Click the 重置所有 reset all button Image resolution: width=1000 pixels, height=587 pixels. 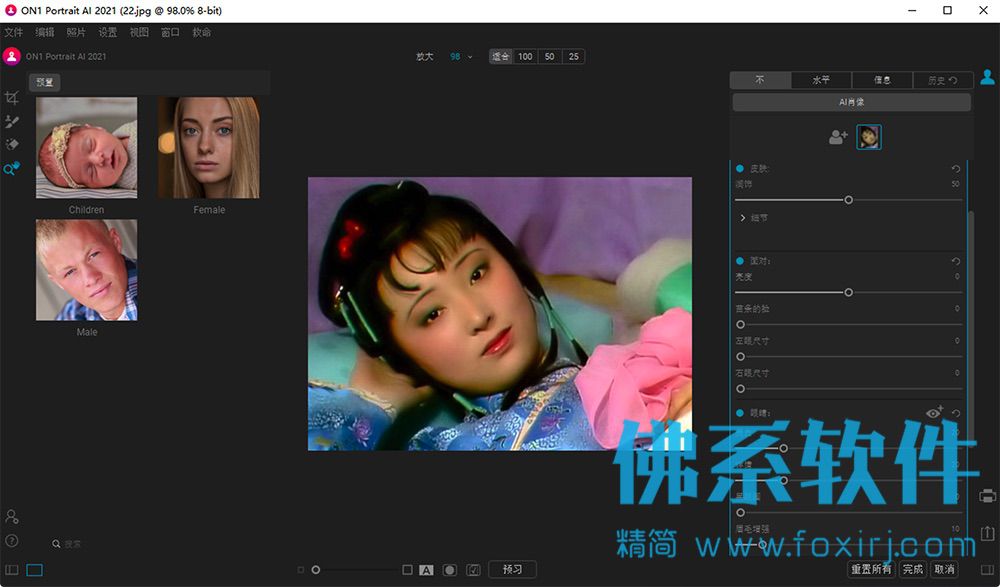[x=871, y=570]
